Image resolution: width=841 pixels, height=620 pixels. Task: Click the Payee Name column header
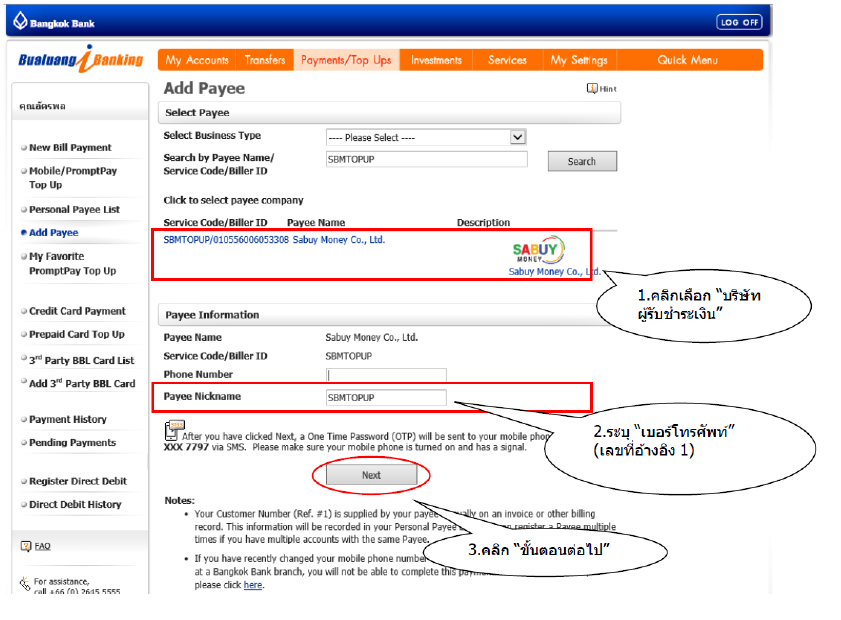pos(316,222)
